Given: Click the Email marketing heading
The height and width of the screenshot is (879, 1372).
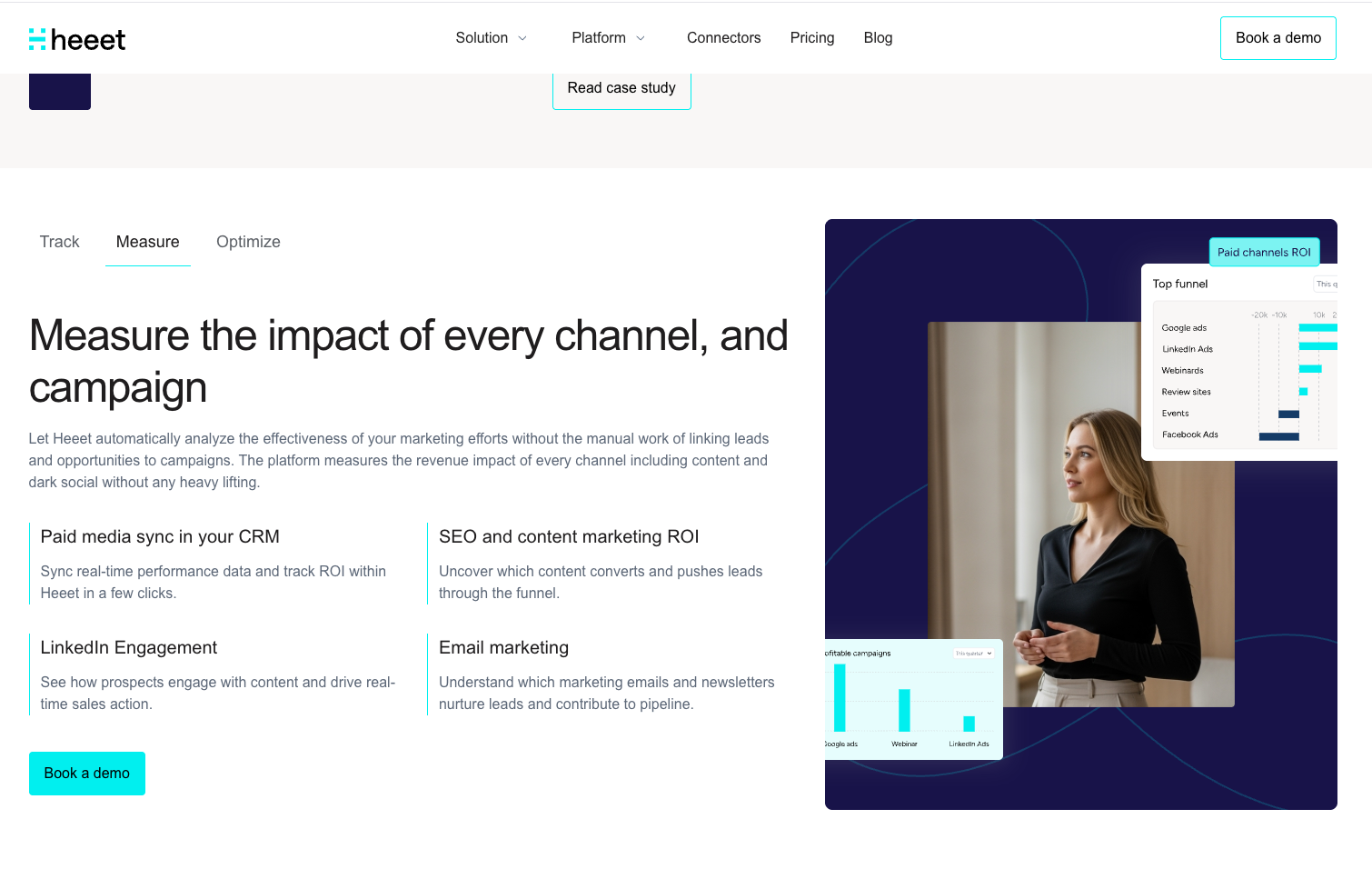Looking at the screenshot, I should (503, 648).
